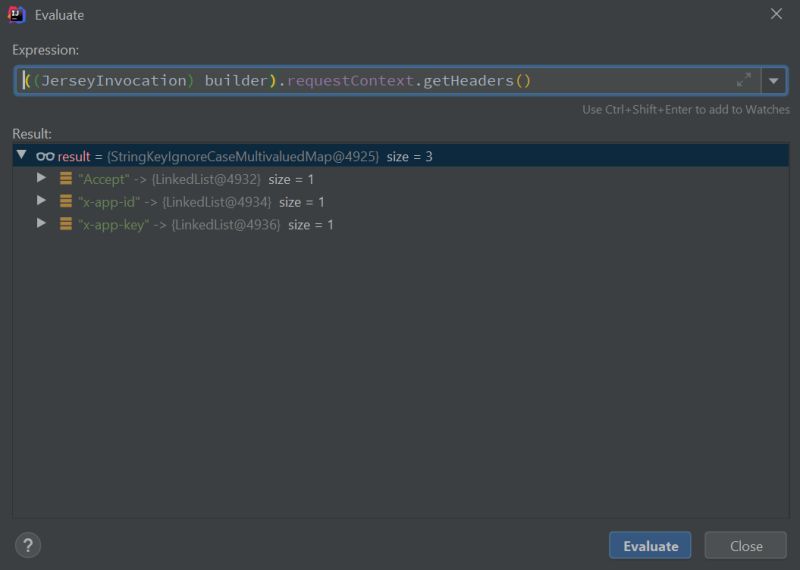Expand the "x-app-id" entry
Viewport: 800px width, 570px height.
point(41,201)
